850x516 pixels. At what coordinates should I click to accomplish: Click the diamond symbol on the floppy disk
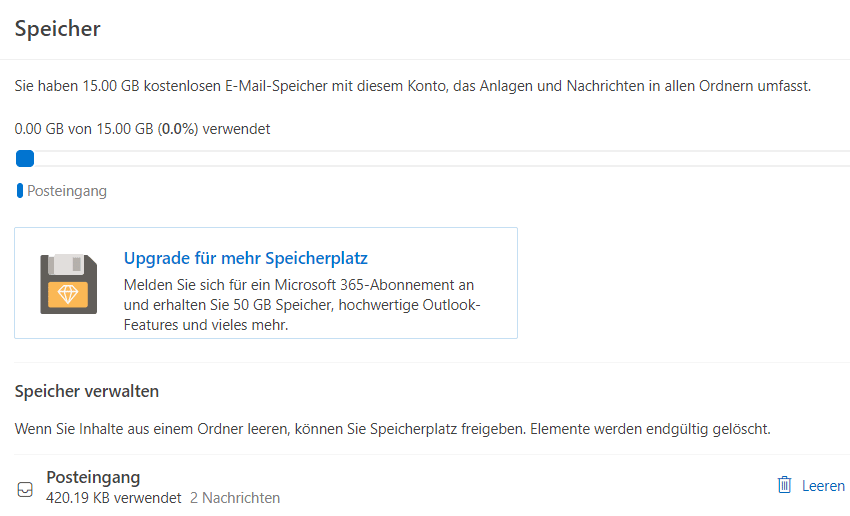[68, 295]
